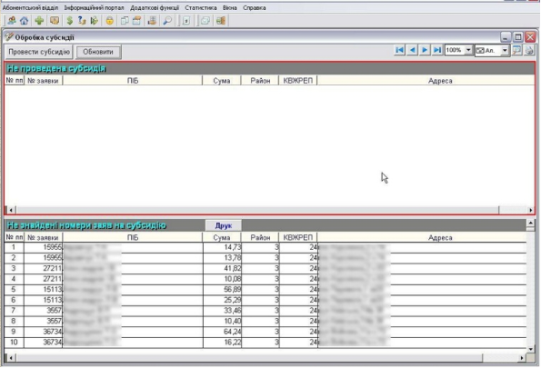541x368 pixels.
Task: Click the magnifying glass search icon
Action: 167,21
